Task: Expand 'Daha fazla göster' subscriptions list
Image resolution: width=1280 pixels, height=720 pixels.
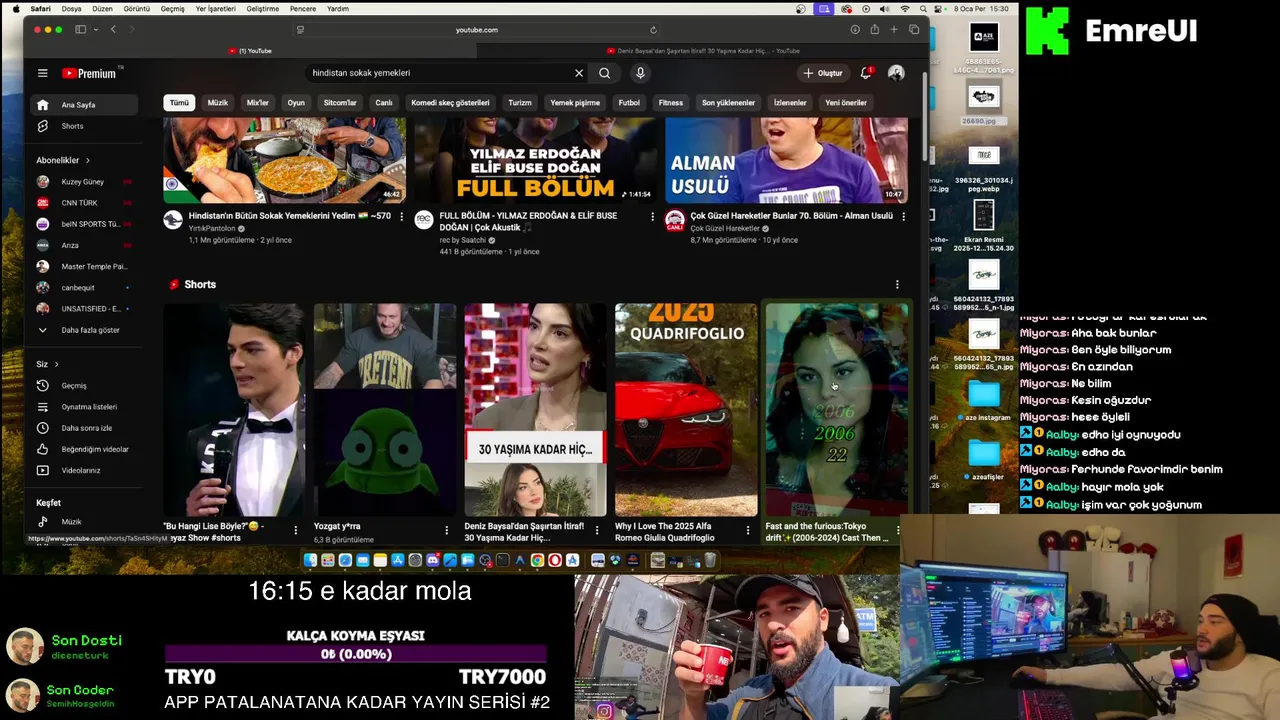Action: click(84, 330)
